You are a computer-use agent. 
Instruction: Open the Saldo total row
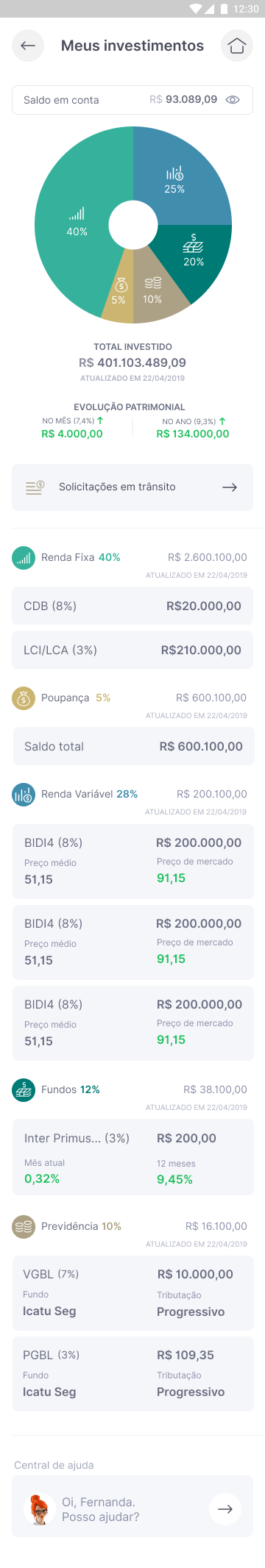132,746
